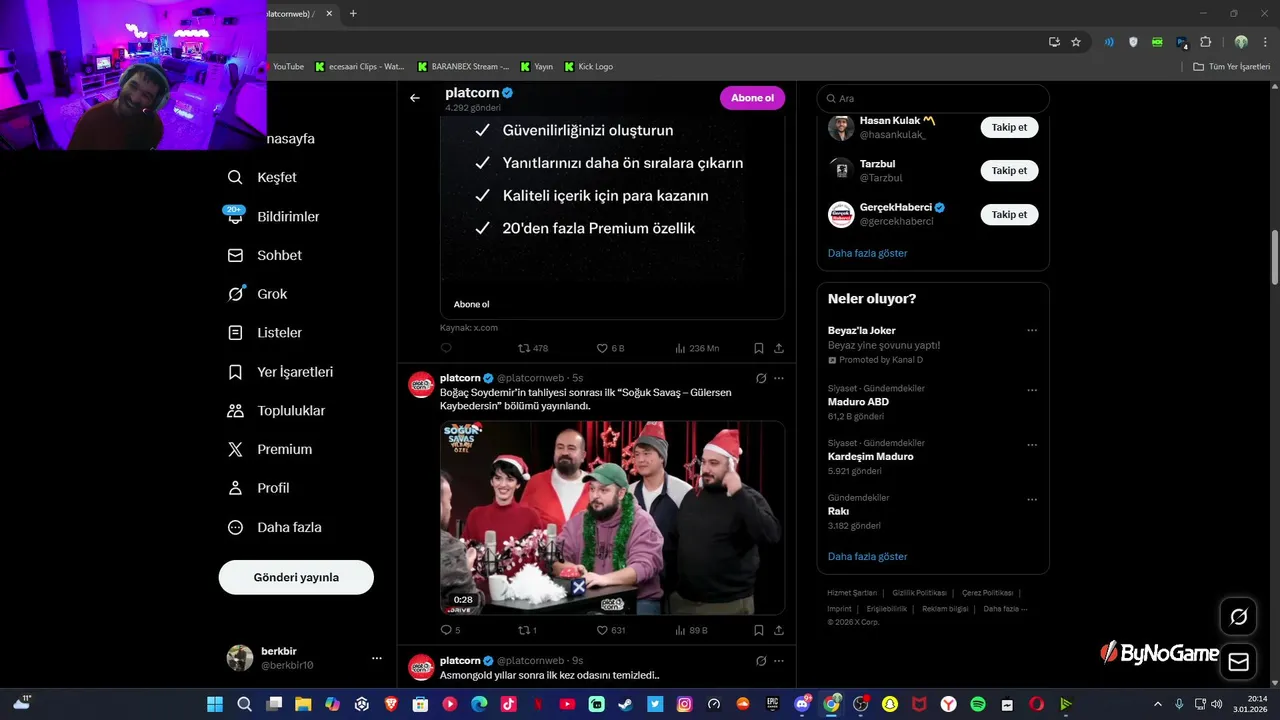
Task: Reply to post with 5 comments
Action: coord(450,630)
